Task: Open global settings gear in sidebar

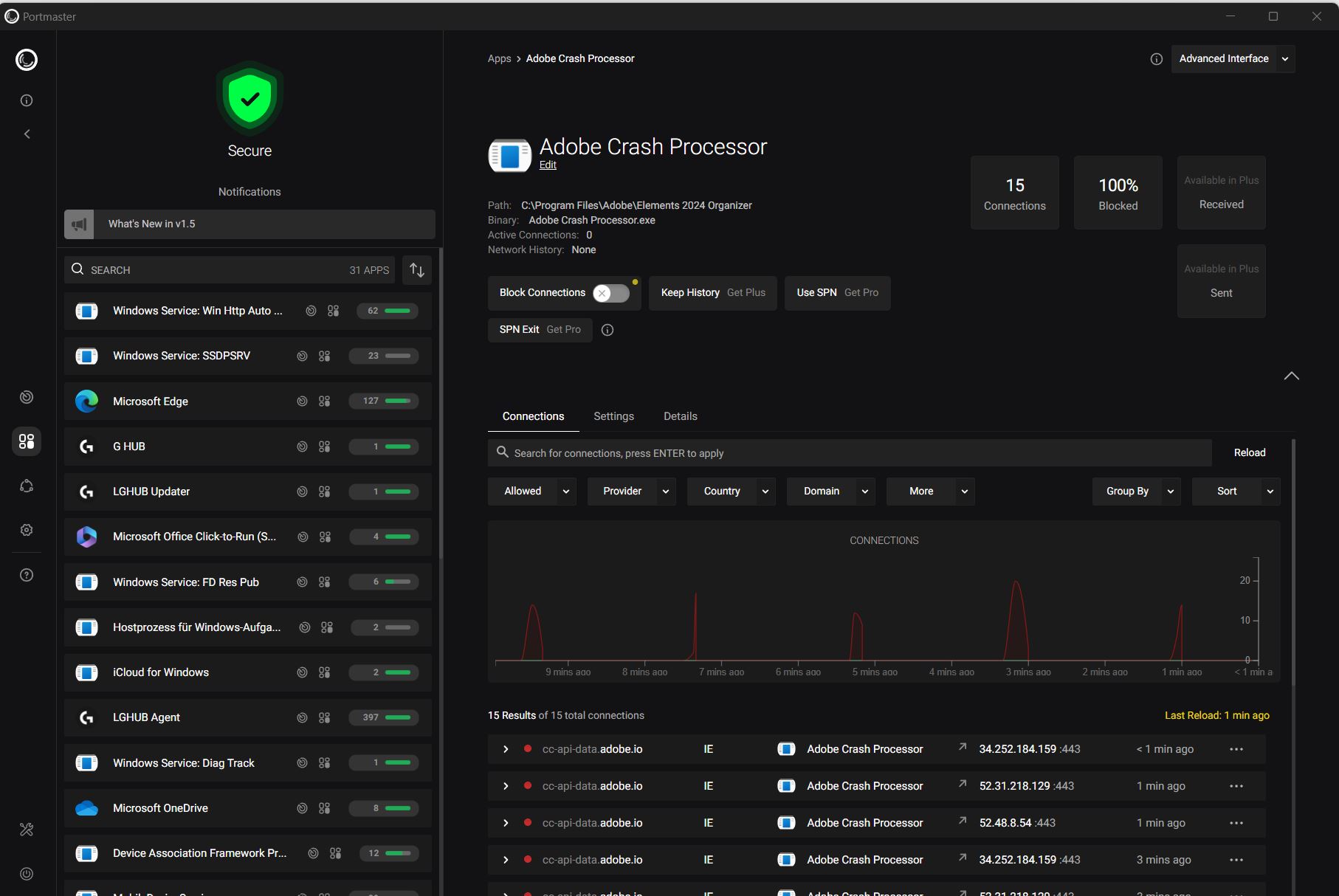Action: pos(27,530)
